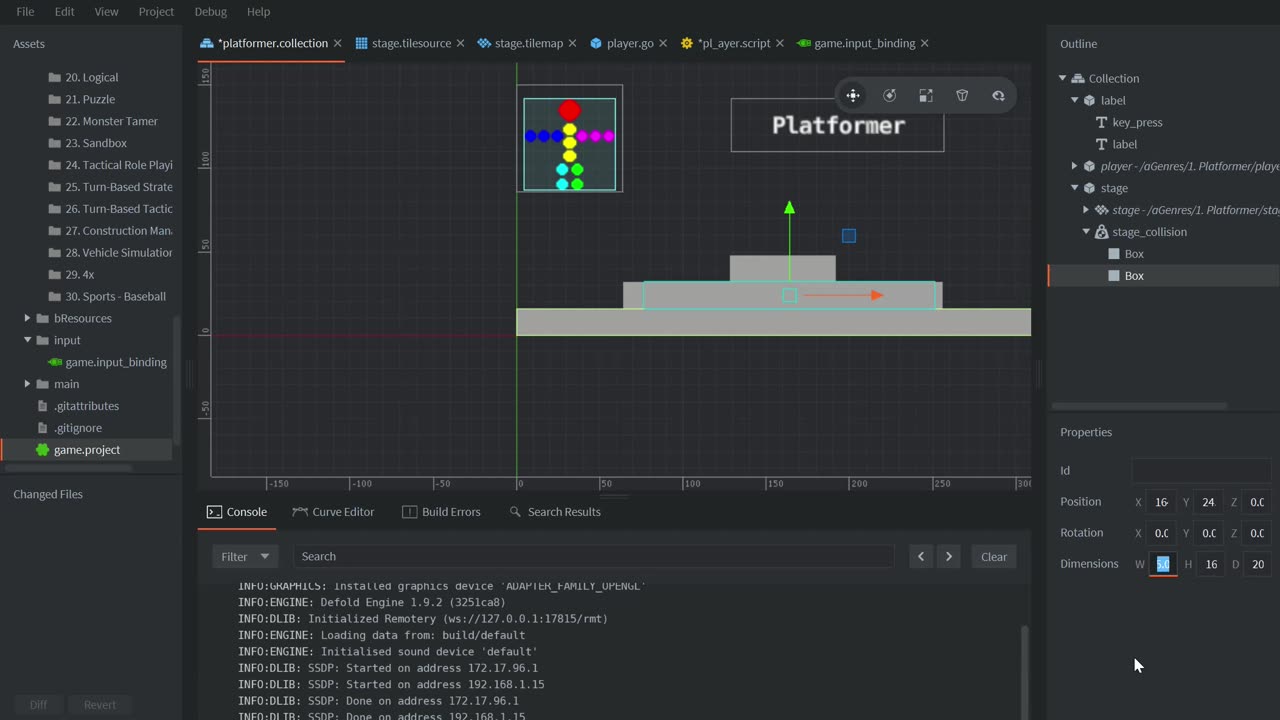The height and width of the screenshot is (720, 1280).
Task: Click the stage_collision collision object icon
Action: 1101,232
